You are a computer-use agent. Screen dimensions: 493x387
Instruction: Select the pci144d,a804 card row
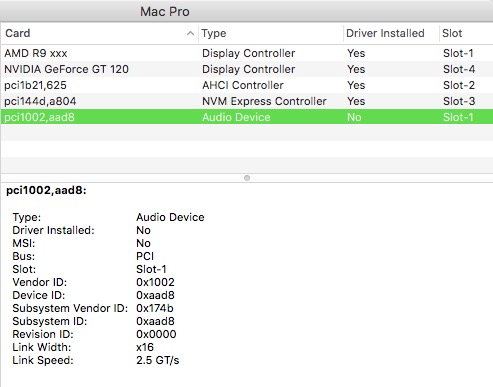(x=247, y=101)
